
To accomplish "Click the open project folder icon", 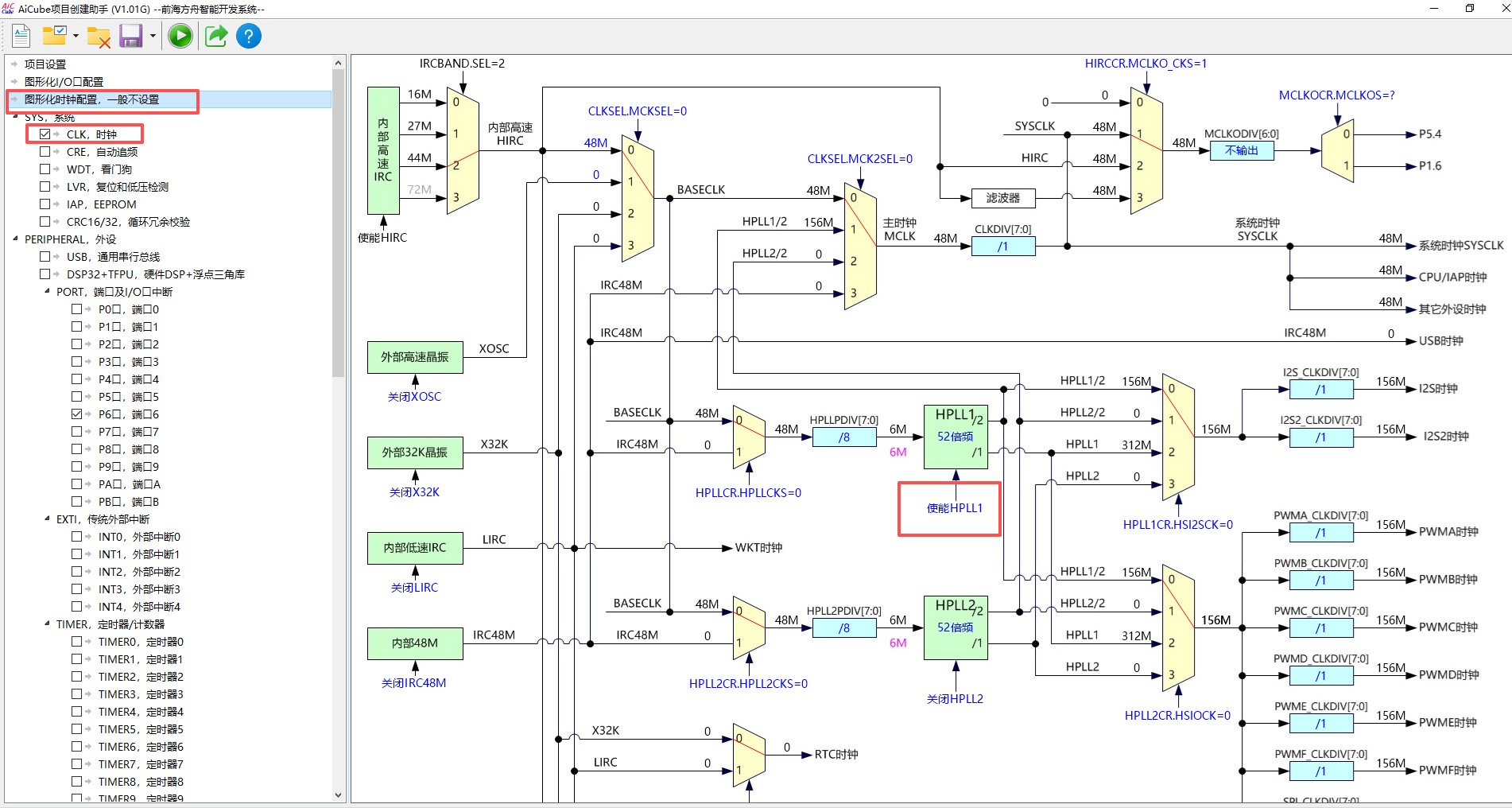I will pos(54,36).
